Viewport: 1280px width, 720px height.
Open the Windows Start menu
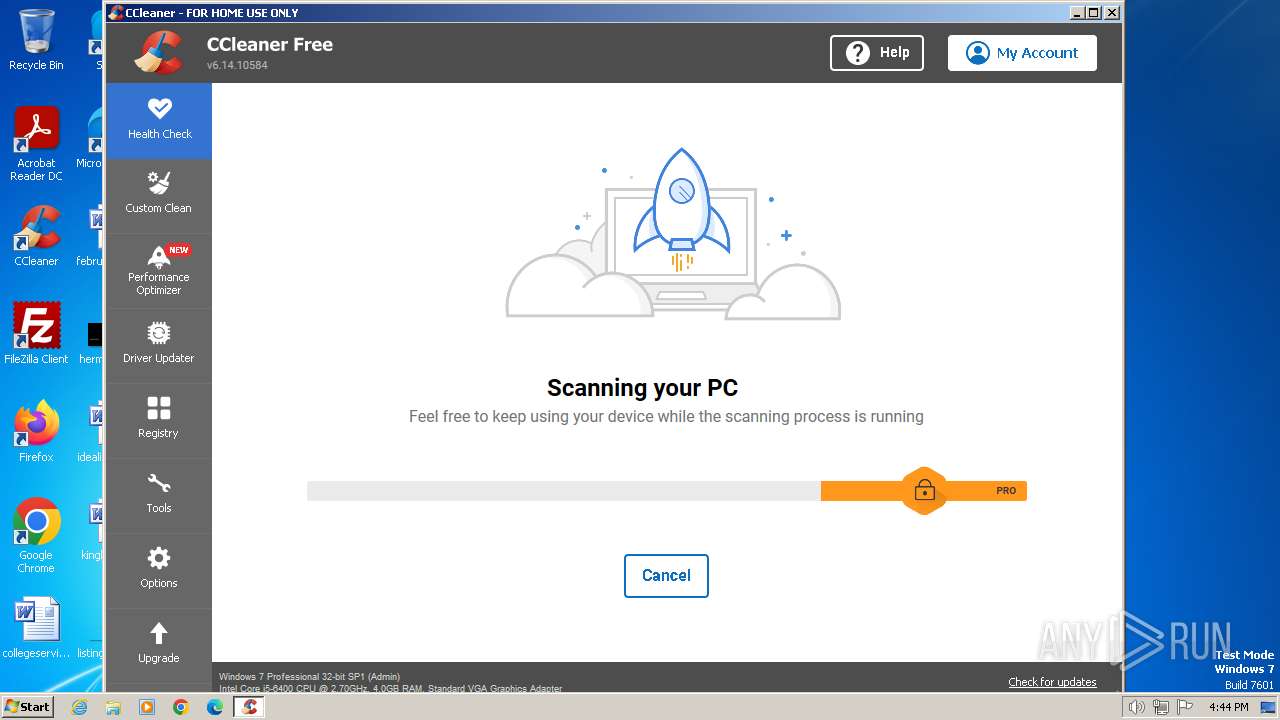[x=28, y=706]
